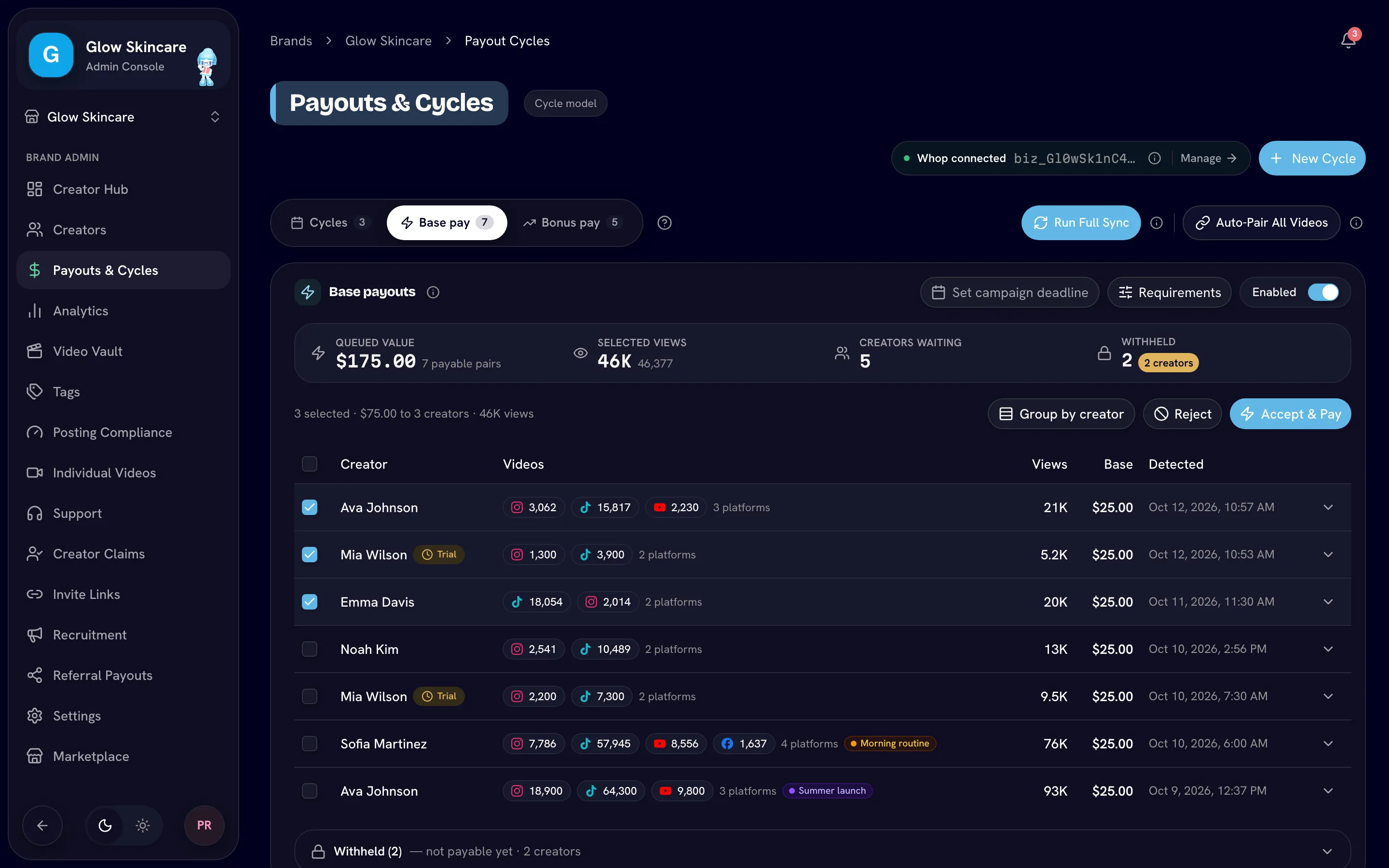The width and height of the screenshot is (1389, 868).
Task: Open the help question mark near tabs
Action: coord(665,223)
